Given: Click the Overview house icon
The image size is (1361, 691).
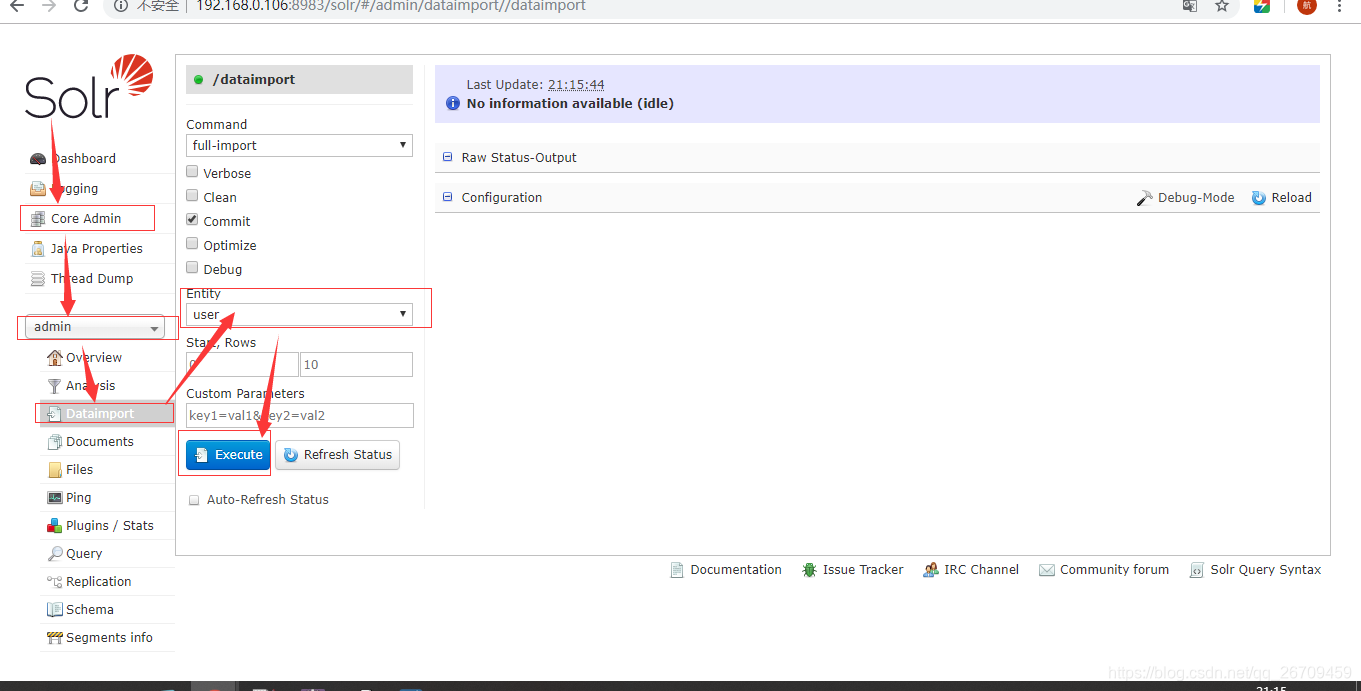Looking at the screenshot, I should click(55, 357).
